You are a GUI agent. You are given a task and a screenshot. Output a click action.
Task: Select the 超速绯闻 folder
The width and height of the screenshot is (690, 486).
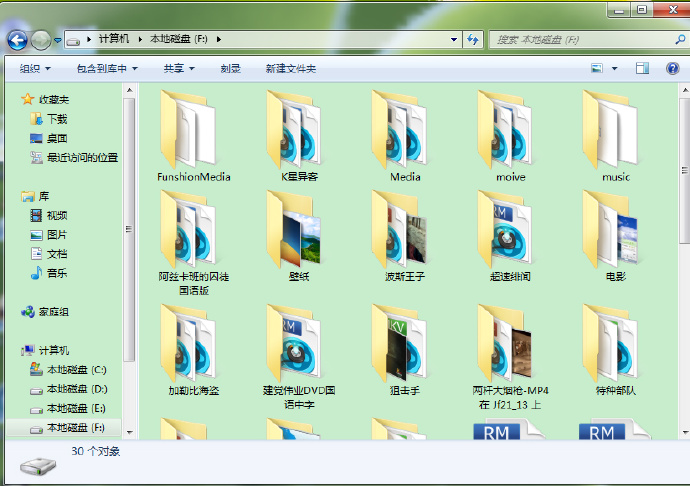[x=510, y=236]
